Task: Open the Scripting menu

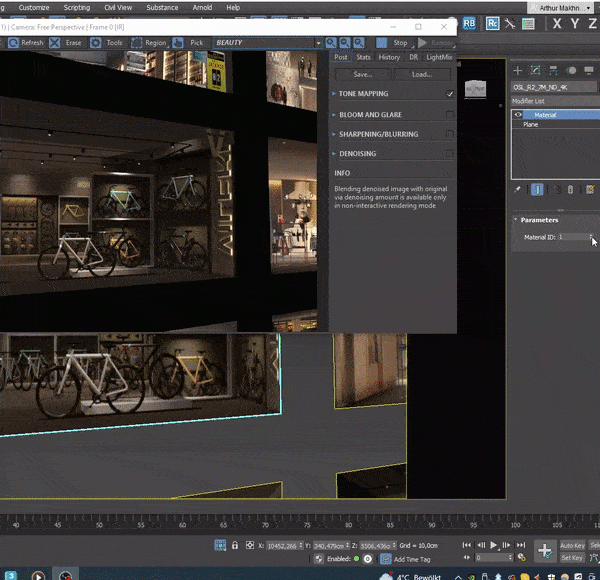Action: pos(76,7)
